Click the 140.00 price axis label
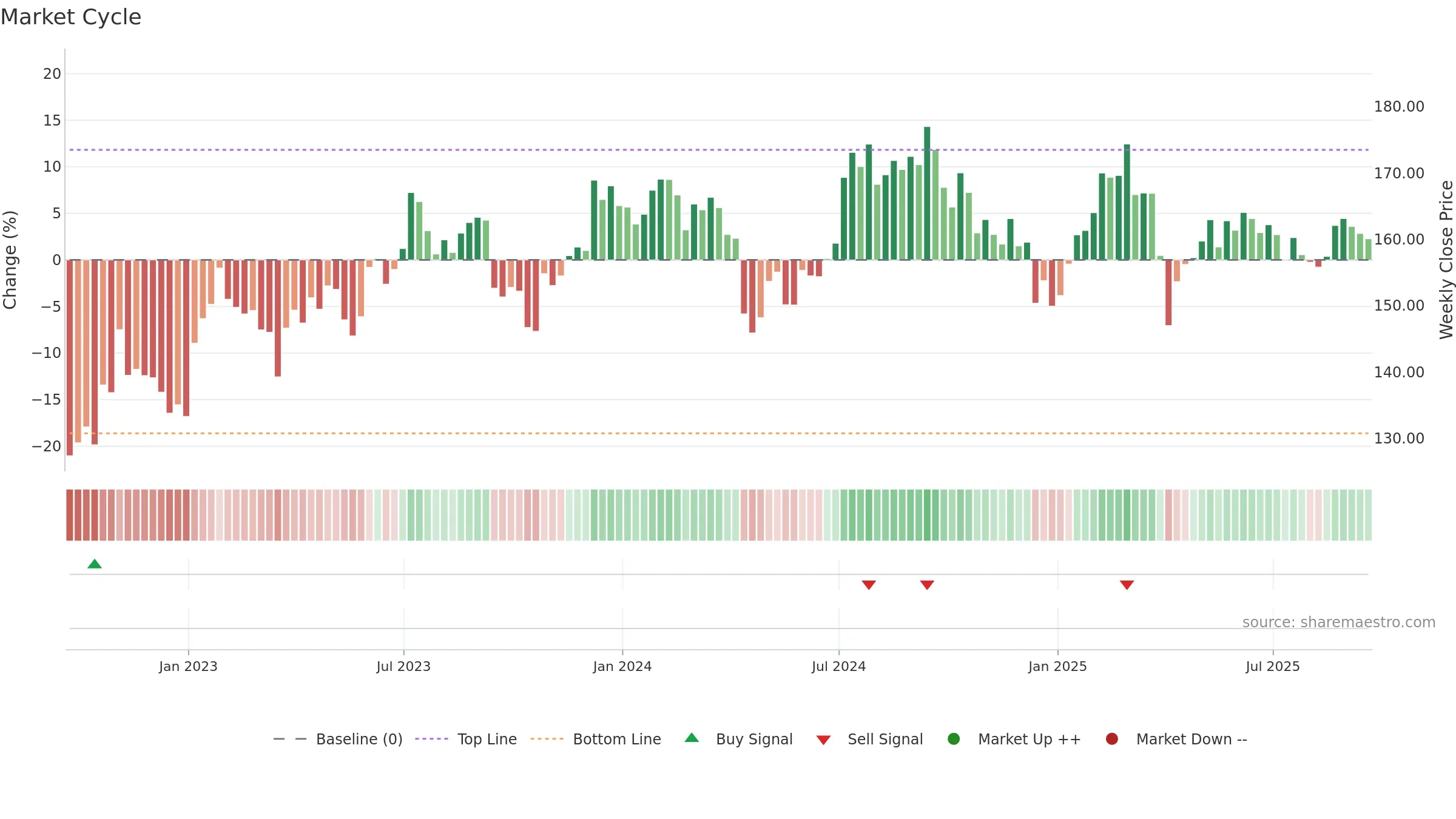The width and height of the screenshot is (1456, 819). tap(1399, 372)
